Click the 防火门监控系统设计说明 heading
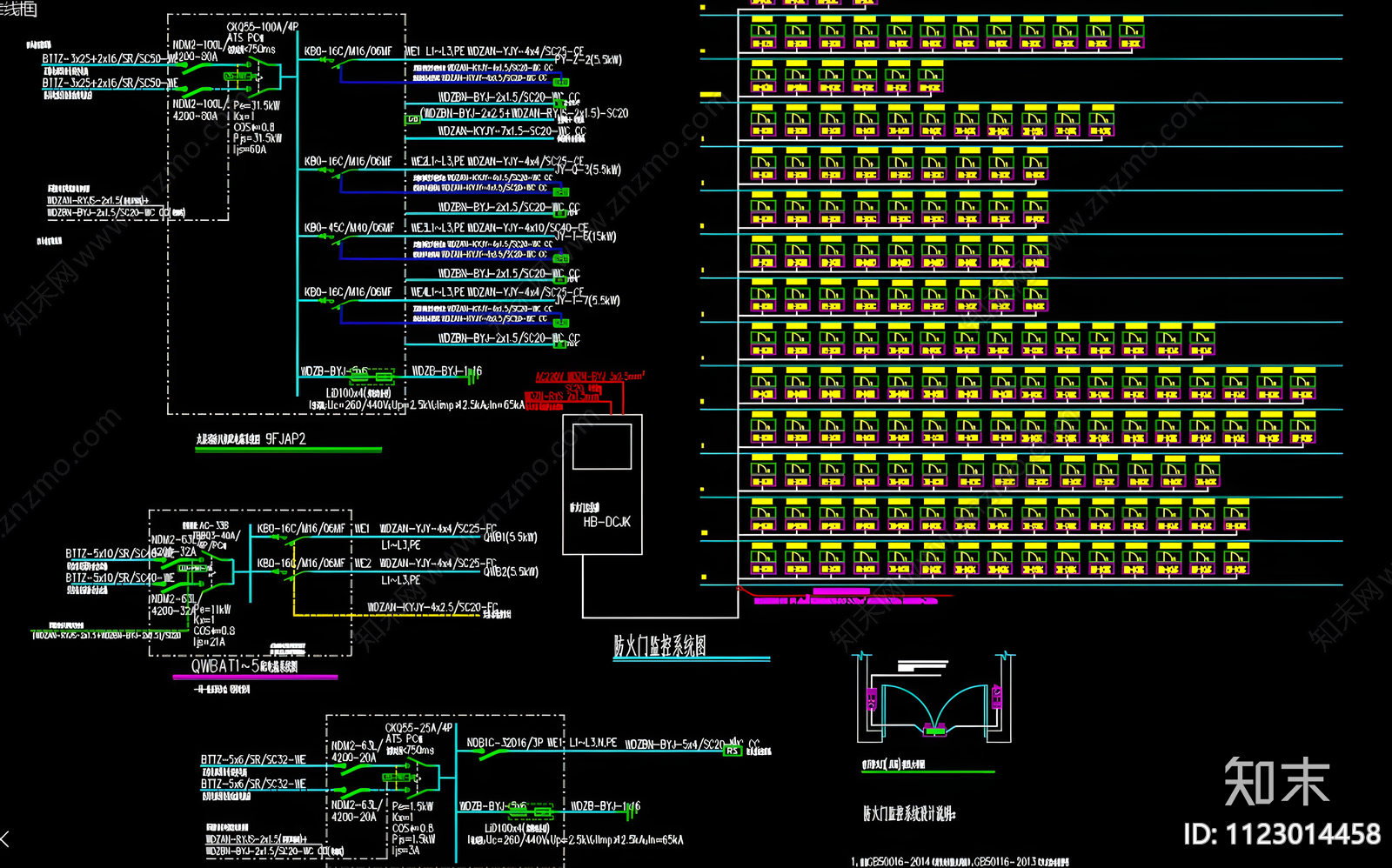The height and width of the screenshot is (868, 1392). [909, 814]
